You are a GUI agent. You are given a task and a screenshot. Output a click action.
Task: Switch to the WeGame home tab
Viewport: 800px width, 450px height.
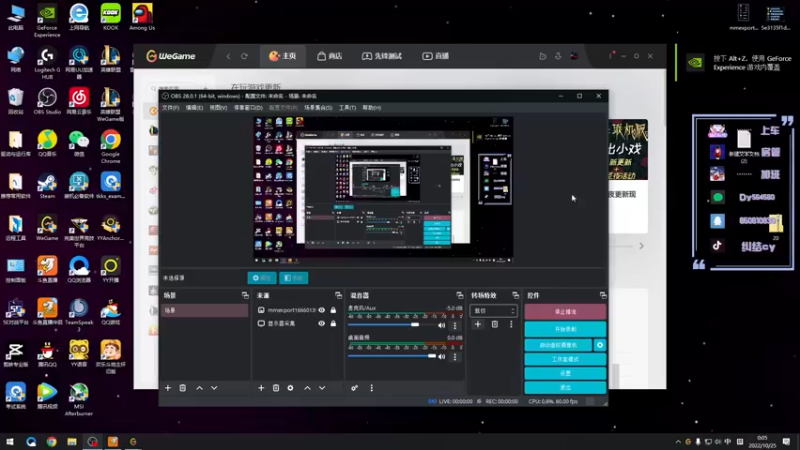click(283, 56)
